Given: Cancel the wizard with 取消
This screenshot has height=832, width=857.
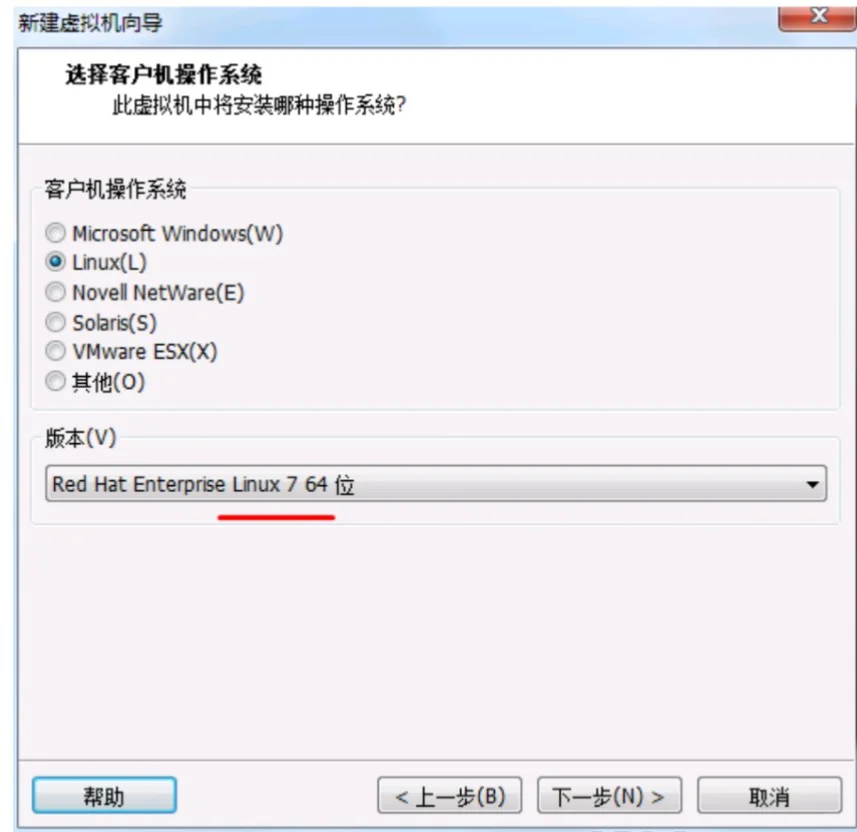Looking at the screenshot, I should pos(770,795).
